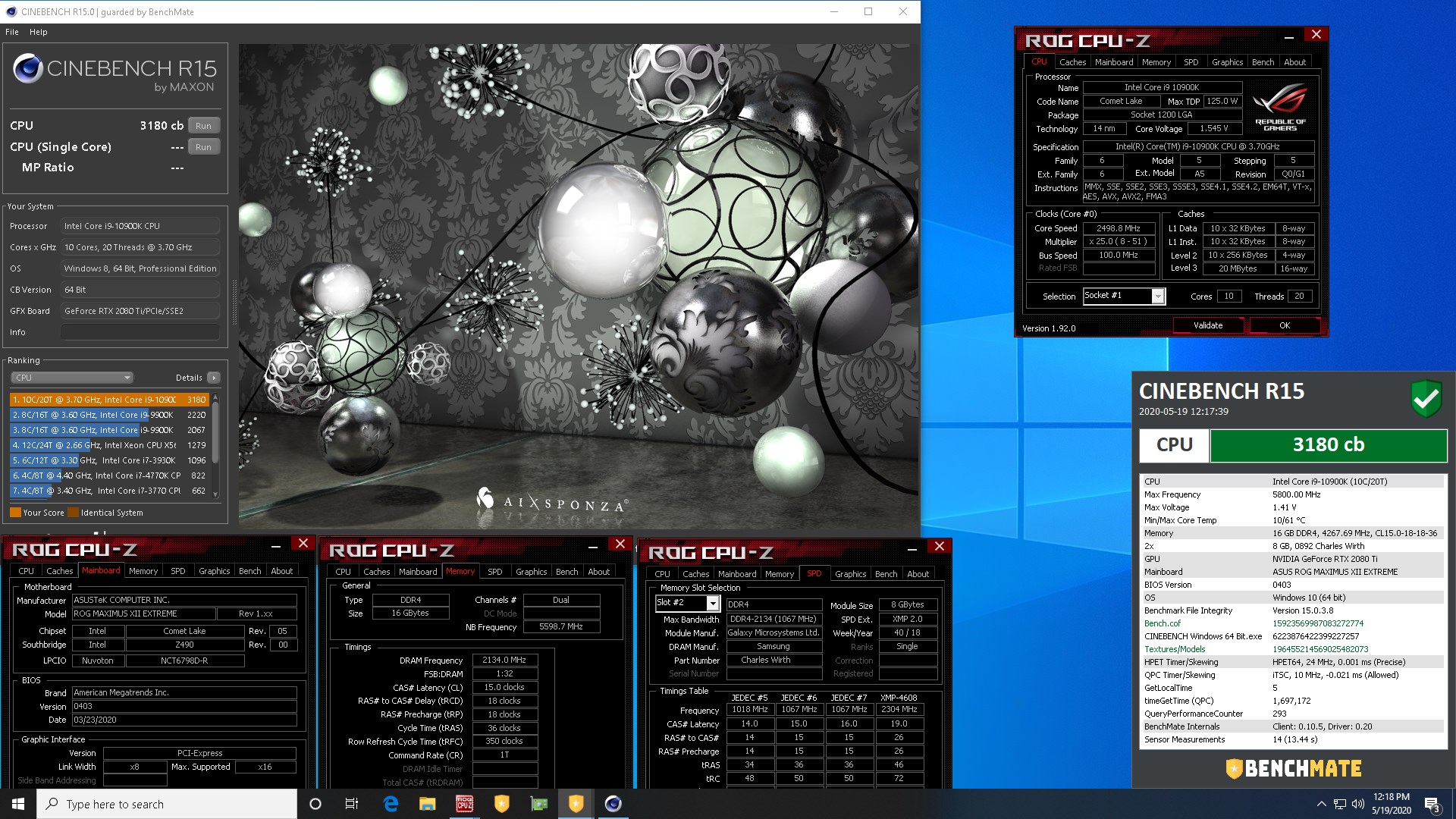This screenshot has width=1456, height=819.
Task: Open About tab in top CPU-Z window
Action: tap(1294, 62)
